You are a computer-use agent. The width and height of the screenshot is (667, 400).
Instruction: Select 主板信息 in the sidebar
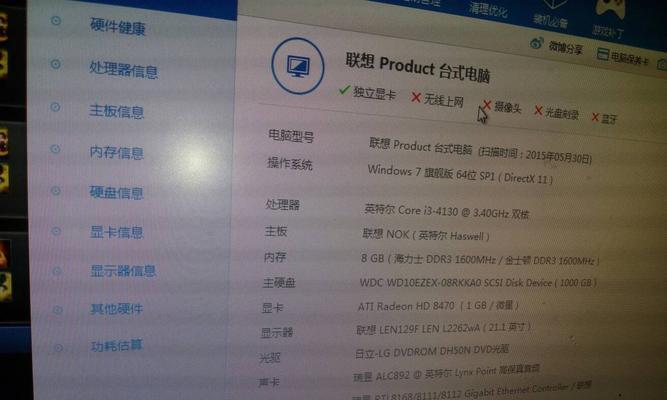click(117, 111)
